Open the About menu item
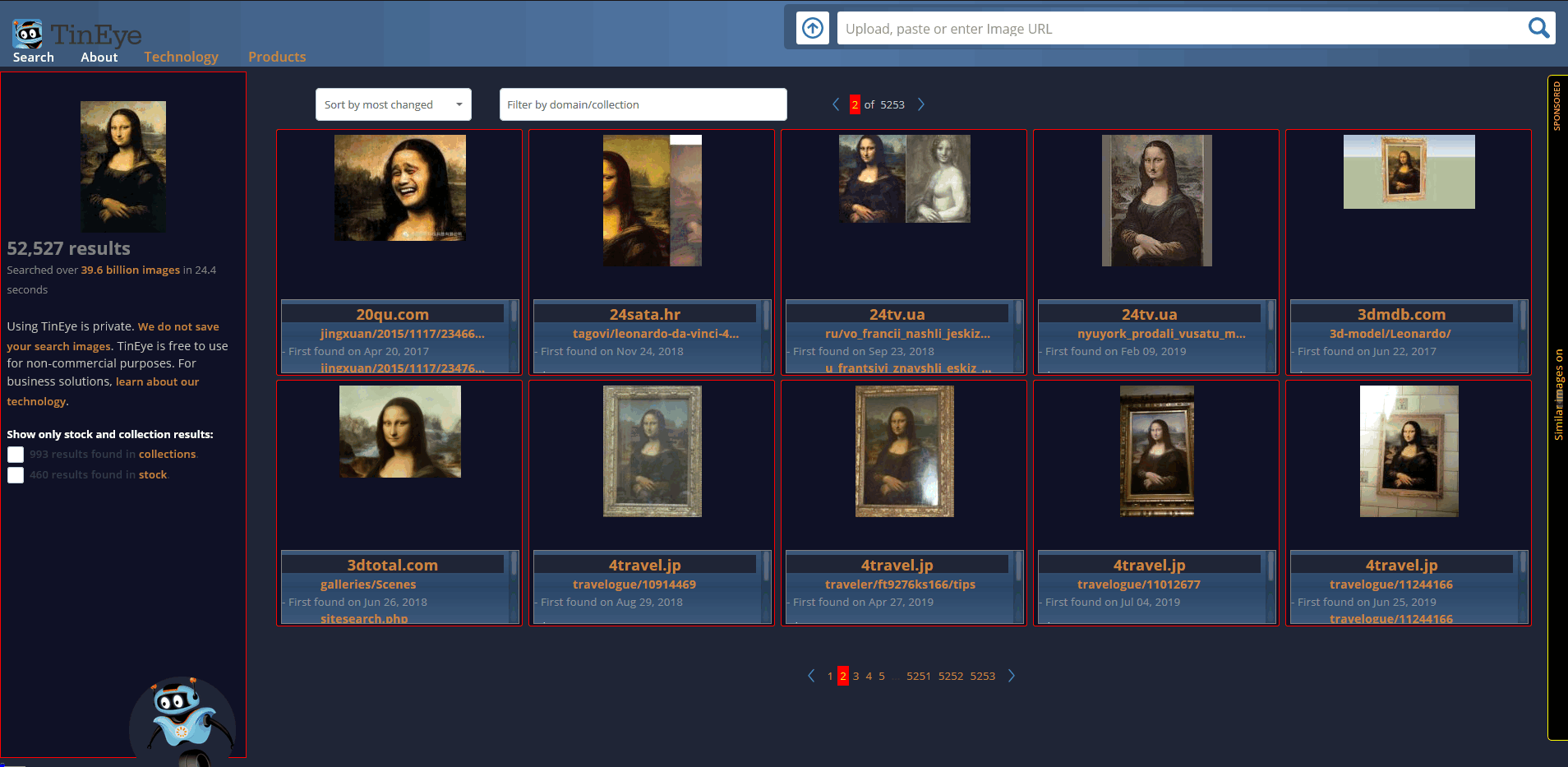Image resolution: width=1568 pixels, height=767 pixels. 99,57
